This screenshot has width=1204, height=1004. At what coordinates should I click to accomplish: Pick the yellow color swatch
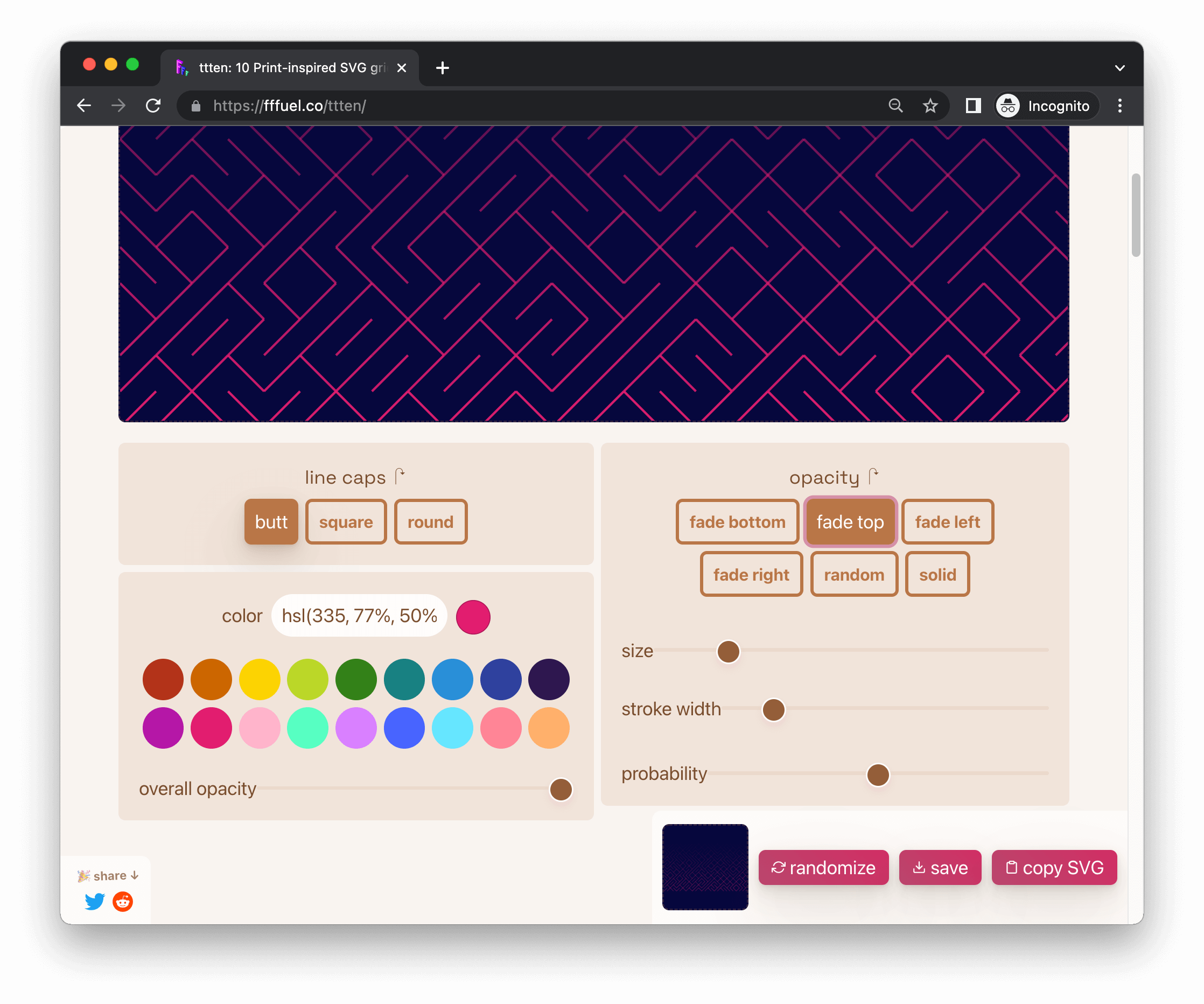coord(259,679)
